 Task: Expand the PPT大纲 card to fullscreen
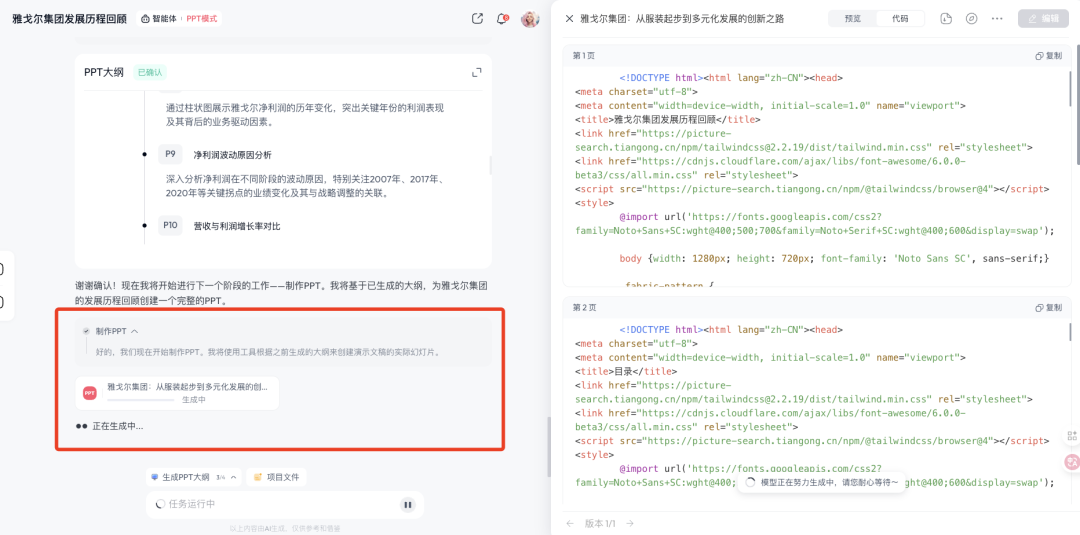pyautogui.click(x=476, y=72)
